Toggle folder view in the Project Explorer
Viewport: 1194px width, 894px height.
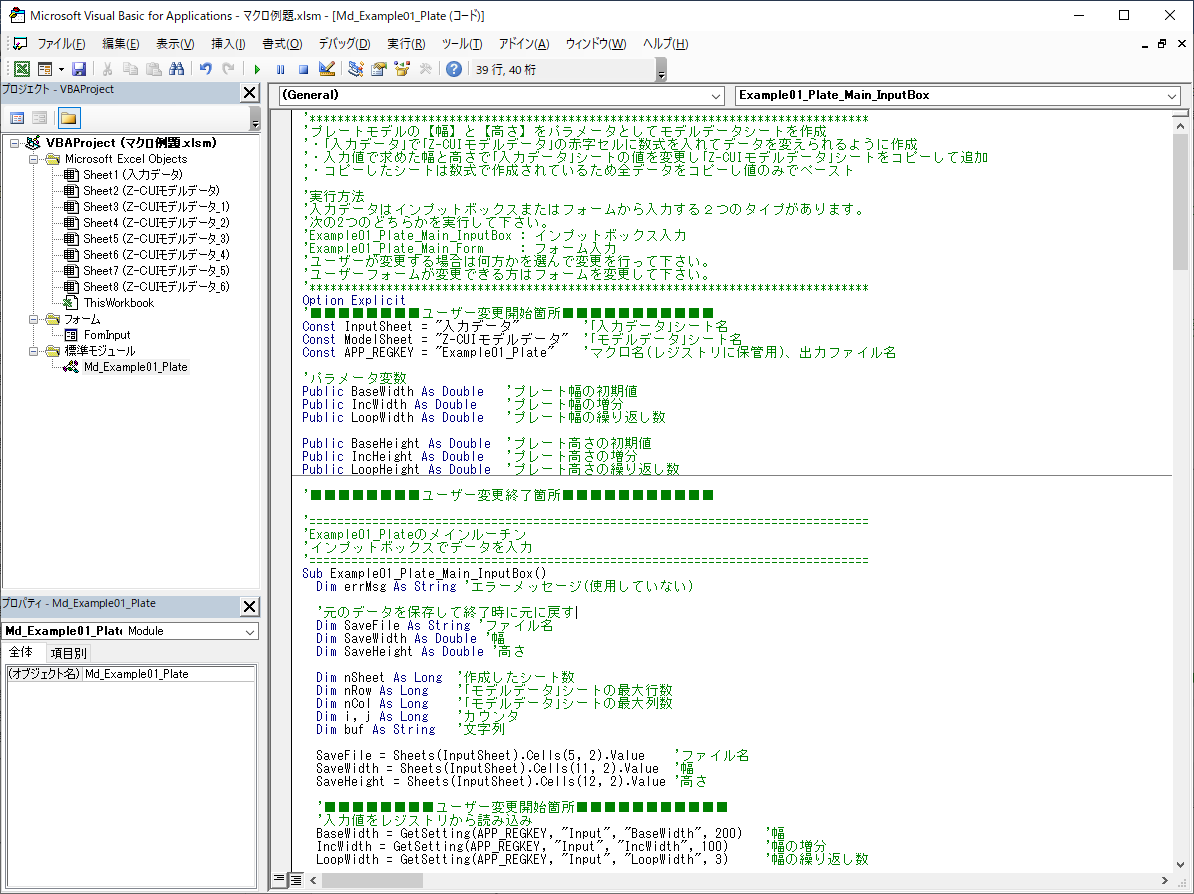67,118
